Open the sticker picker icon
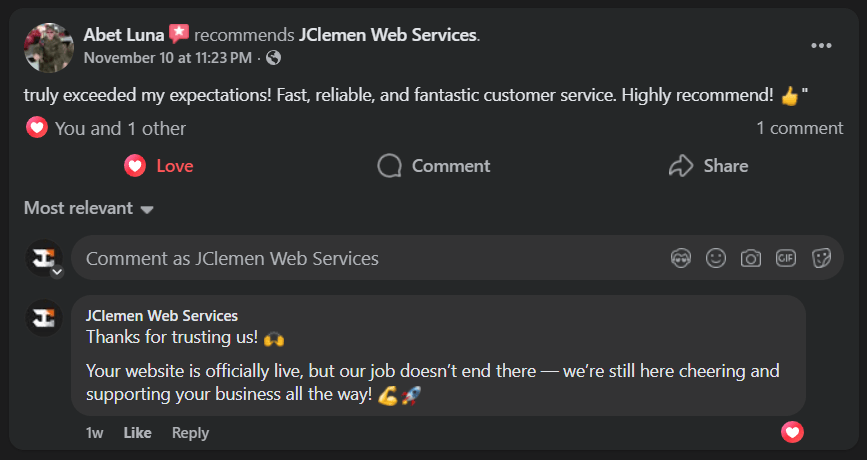 click(x=821, y=258)
